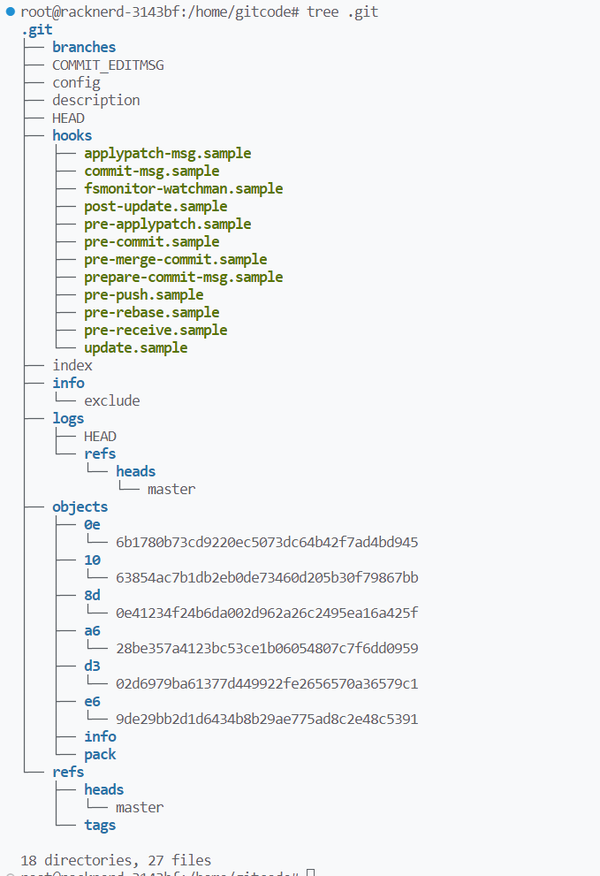Click the object hash starting with 28be357
This screenshot has width=600, height=876.
point(266,648)
